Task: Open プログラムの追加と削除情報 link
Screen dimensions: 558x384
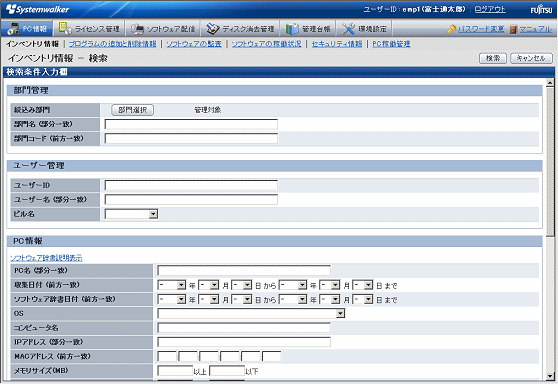Action: tap(112, 44)
